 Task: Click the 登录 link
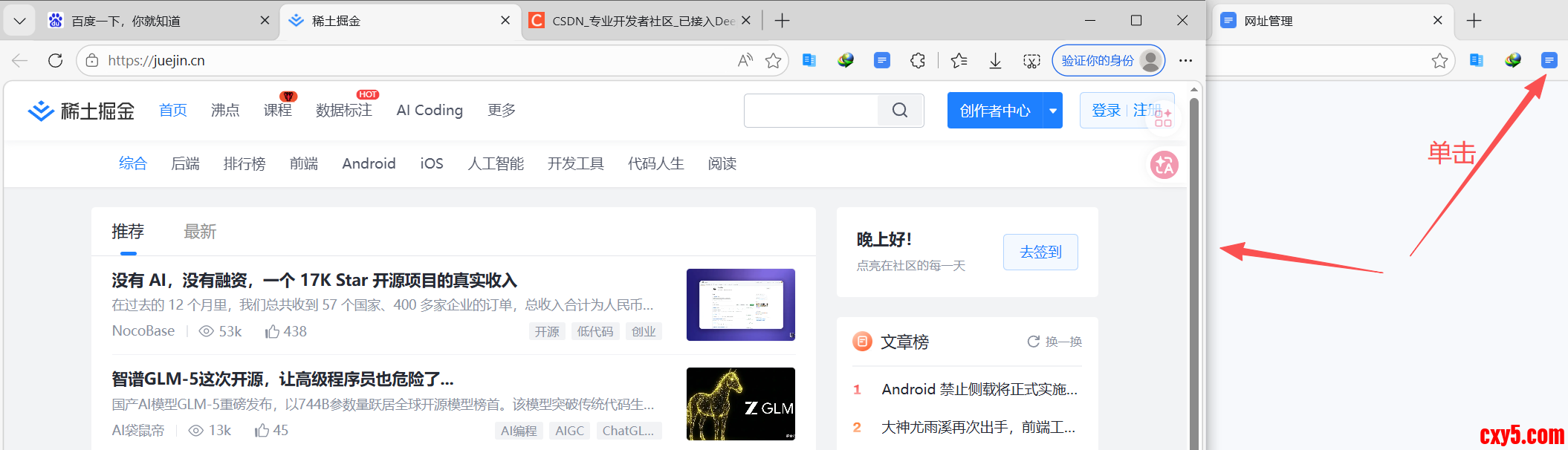click(1106, 111)
